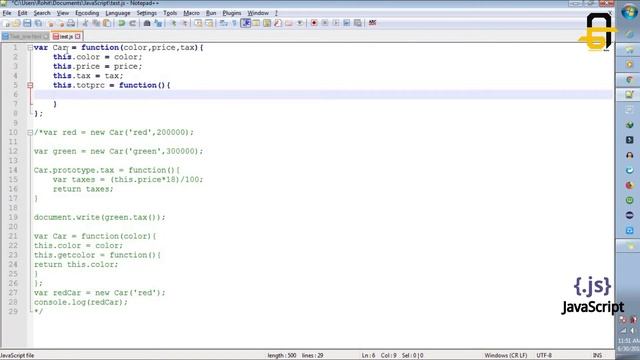Screen dimensions: 640x360
Task: Click the empty highlighted line 6 in editor
Action: 322,95
